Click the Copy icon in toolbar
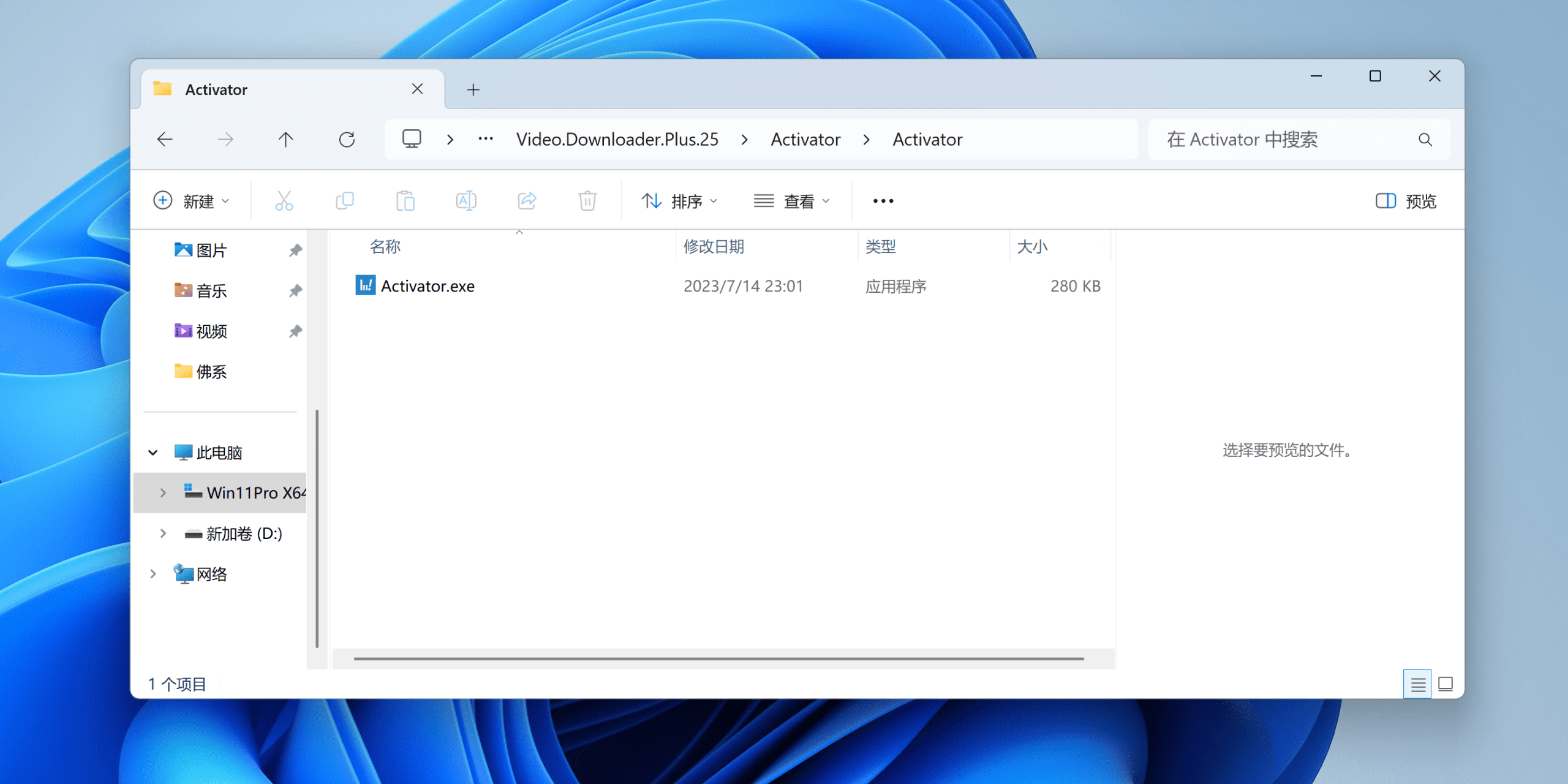The image size is (1568, 784). [345, 201]
